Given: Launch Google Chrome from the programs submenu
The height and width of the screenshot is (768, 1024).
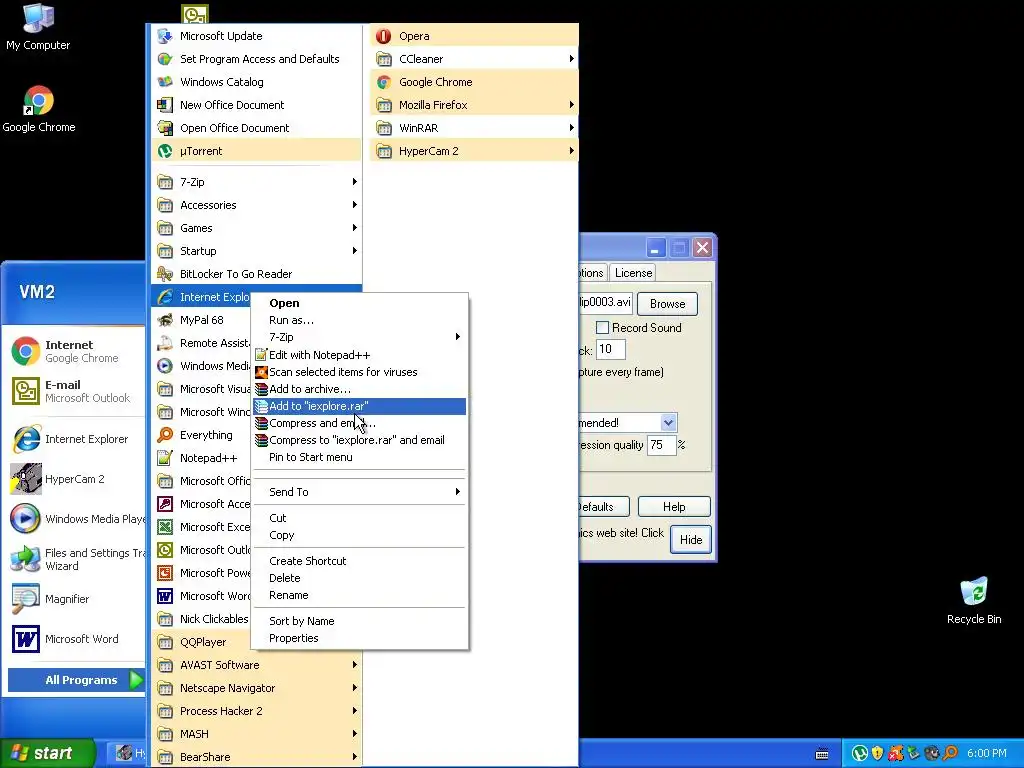Looking at the screenshot, I should point(474,82).
